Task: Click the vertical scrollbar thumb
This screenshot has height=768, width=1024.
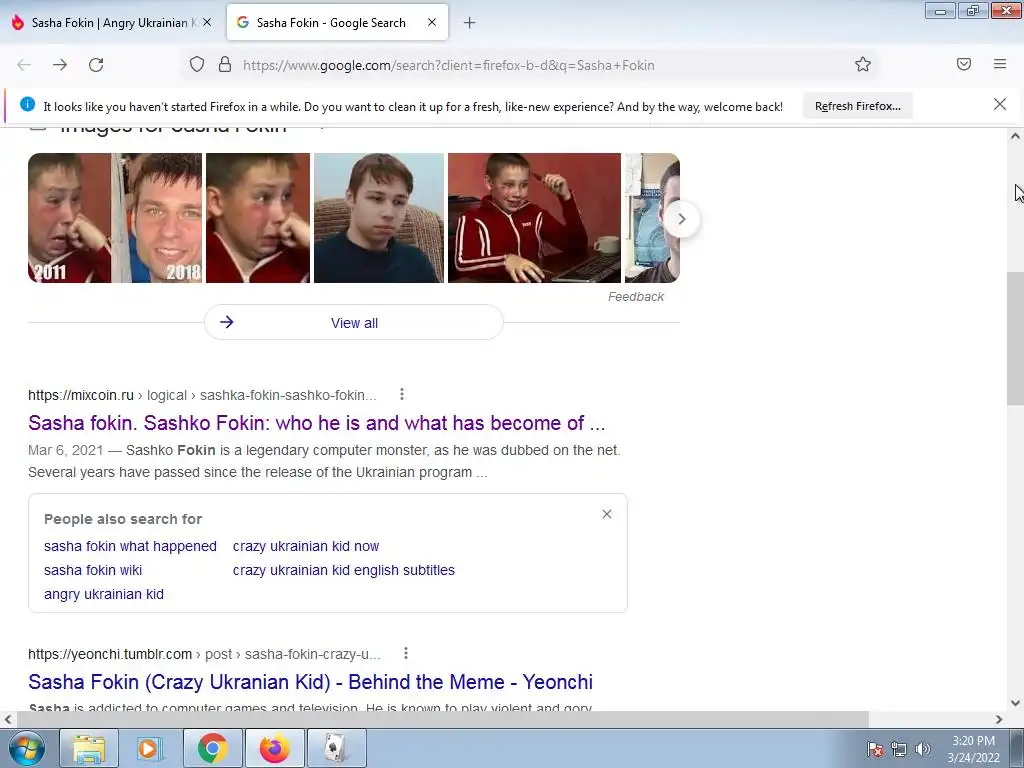Action: (1015, 338)
